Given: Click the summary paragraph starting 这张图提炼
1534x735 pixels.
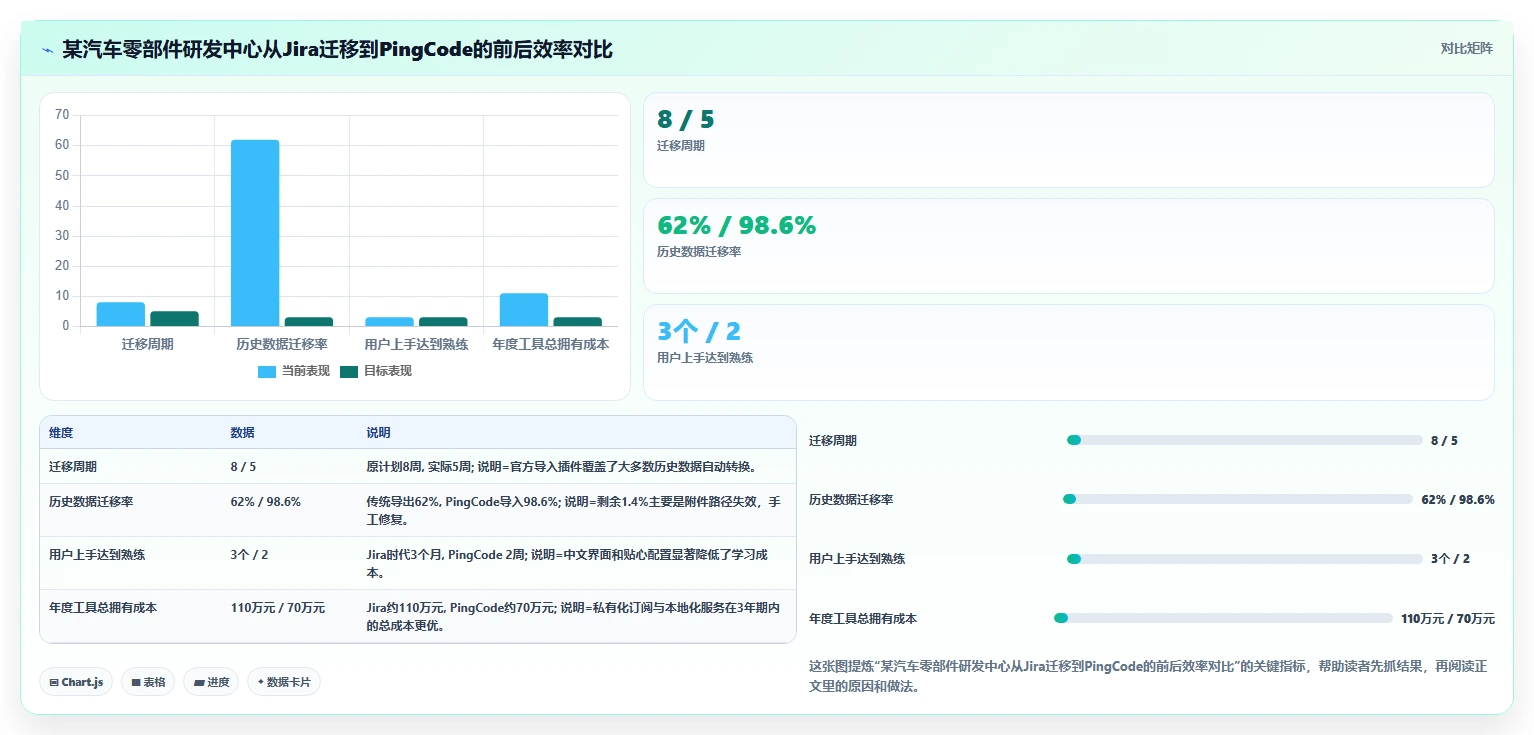Looking at the screenshot, I should pyautogui.click(x=1148, y=677).
